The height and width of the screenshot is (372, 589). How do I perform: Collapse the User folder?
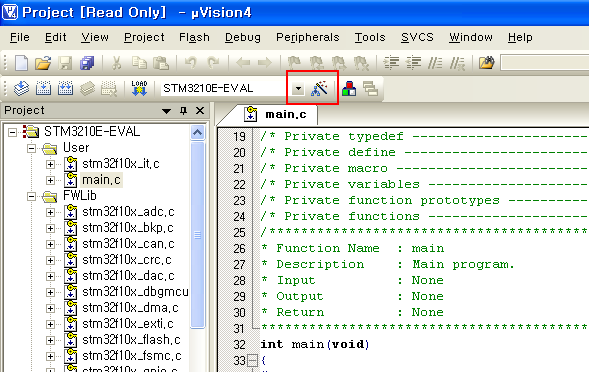point(32,148)
